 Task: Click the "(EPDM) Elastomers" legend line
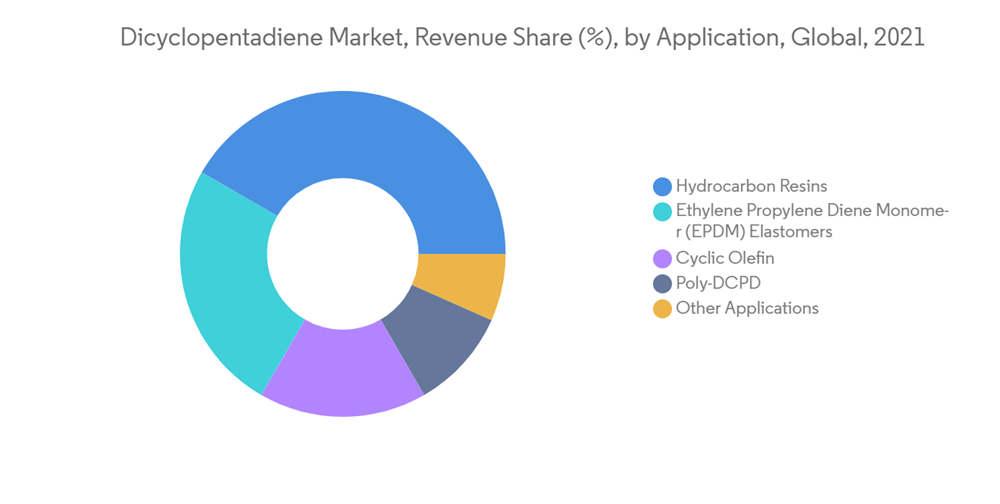(754, 232)
